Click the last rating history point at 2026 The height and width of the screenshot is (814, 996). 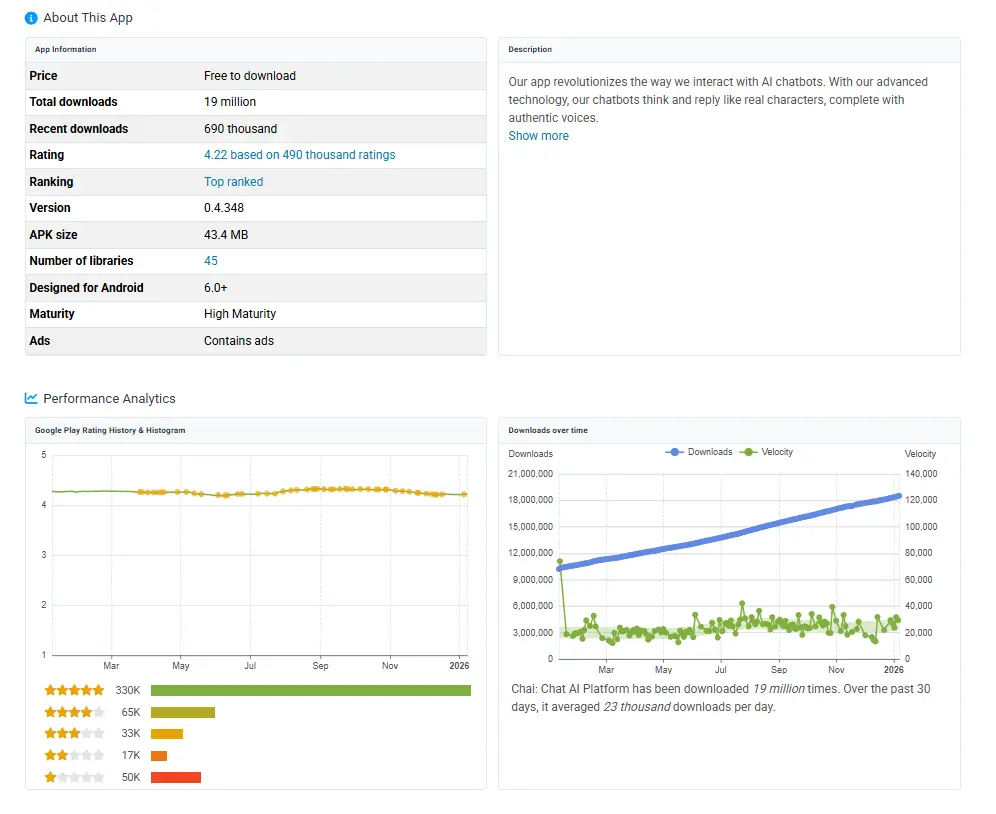click(x=464, y=494)
